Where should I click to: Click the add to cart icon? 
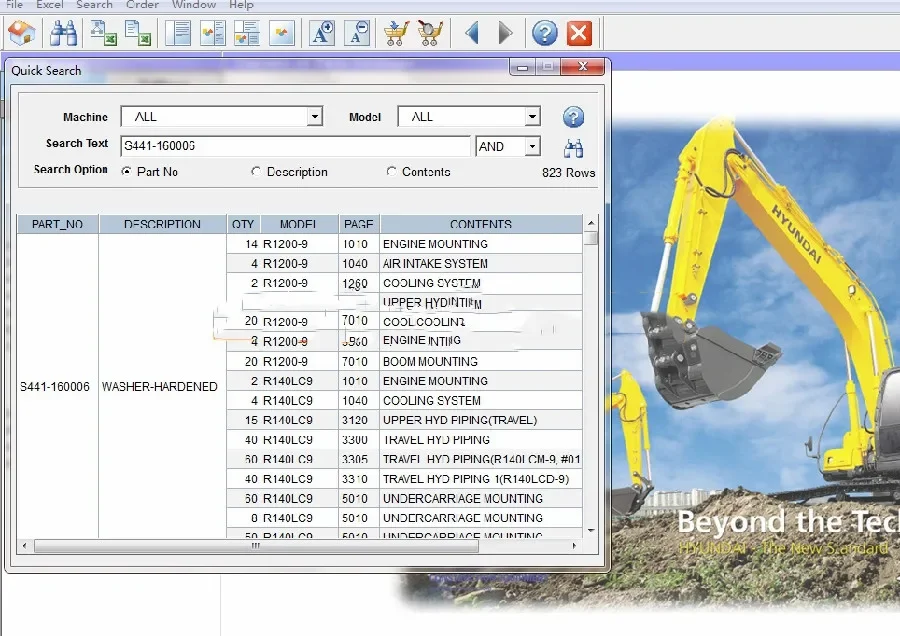(396, 33)
